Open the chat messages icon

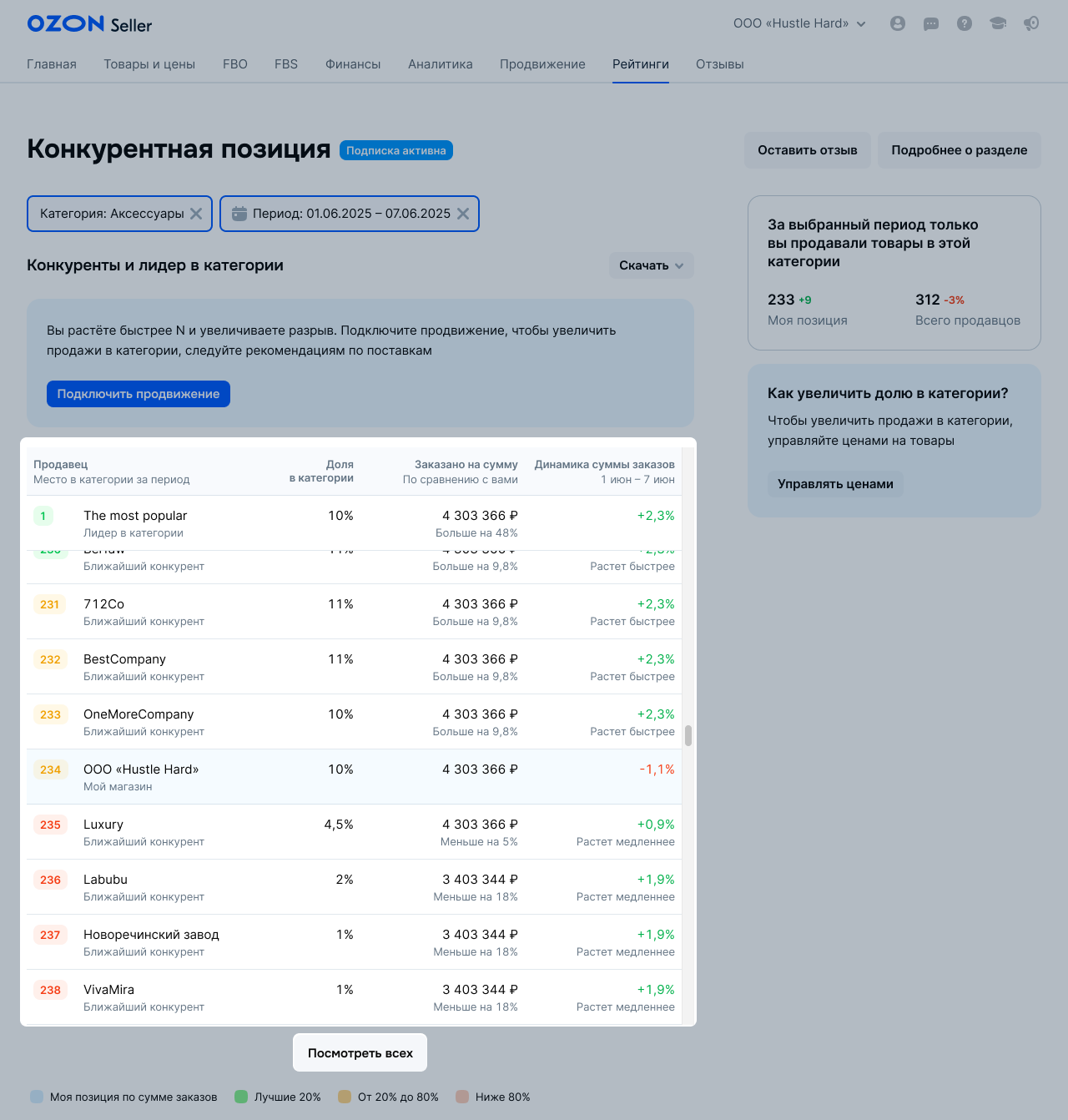(931, 23)
